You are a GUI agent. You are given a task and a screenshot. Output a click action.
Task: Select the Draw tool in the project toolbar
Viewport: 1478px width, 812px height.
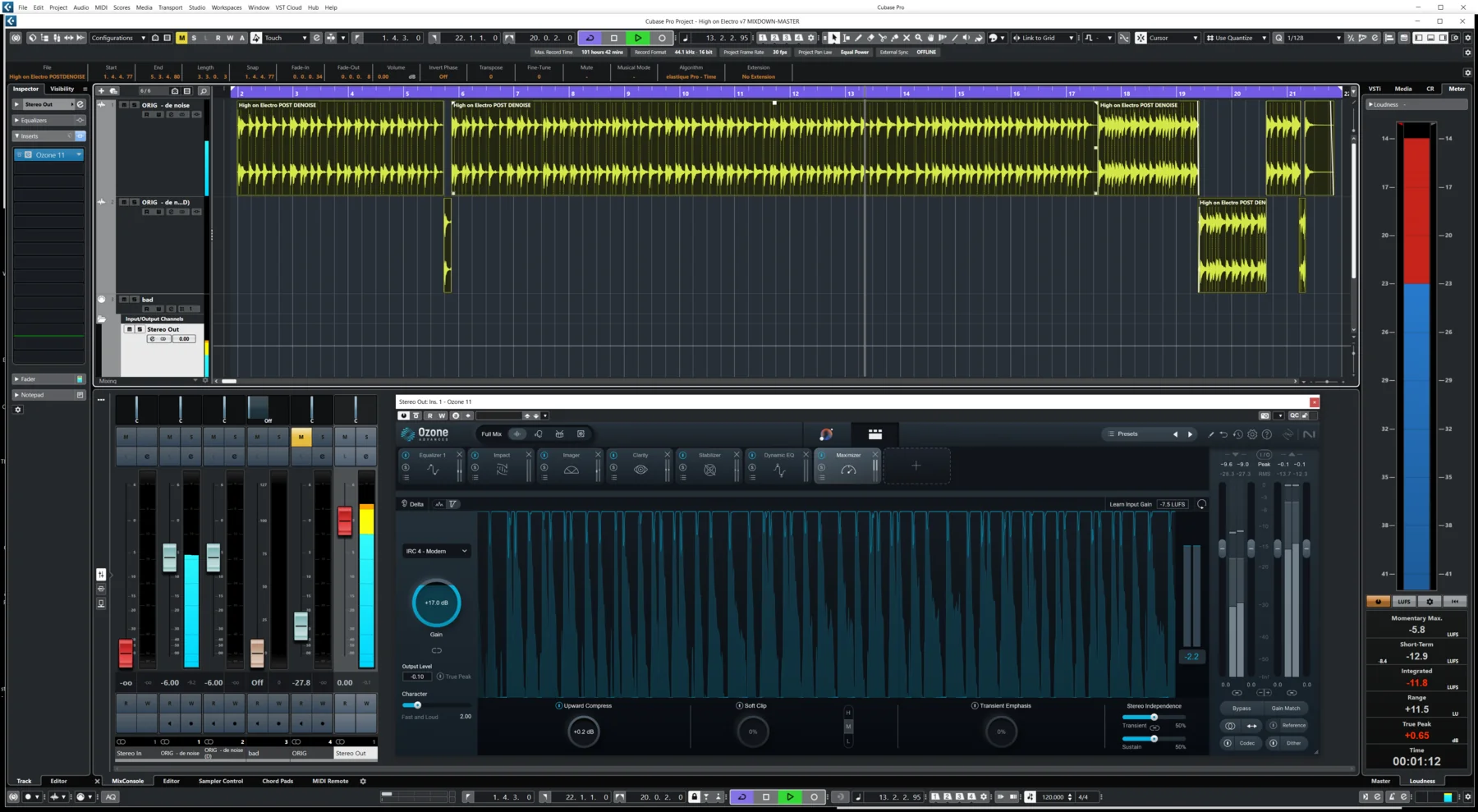(859, 38)
